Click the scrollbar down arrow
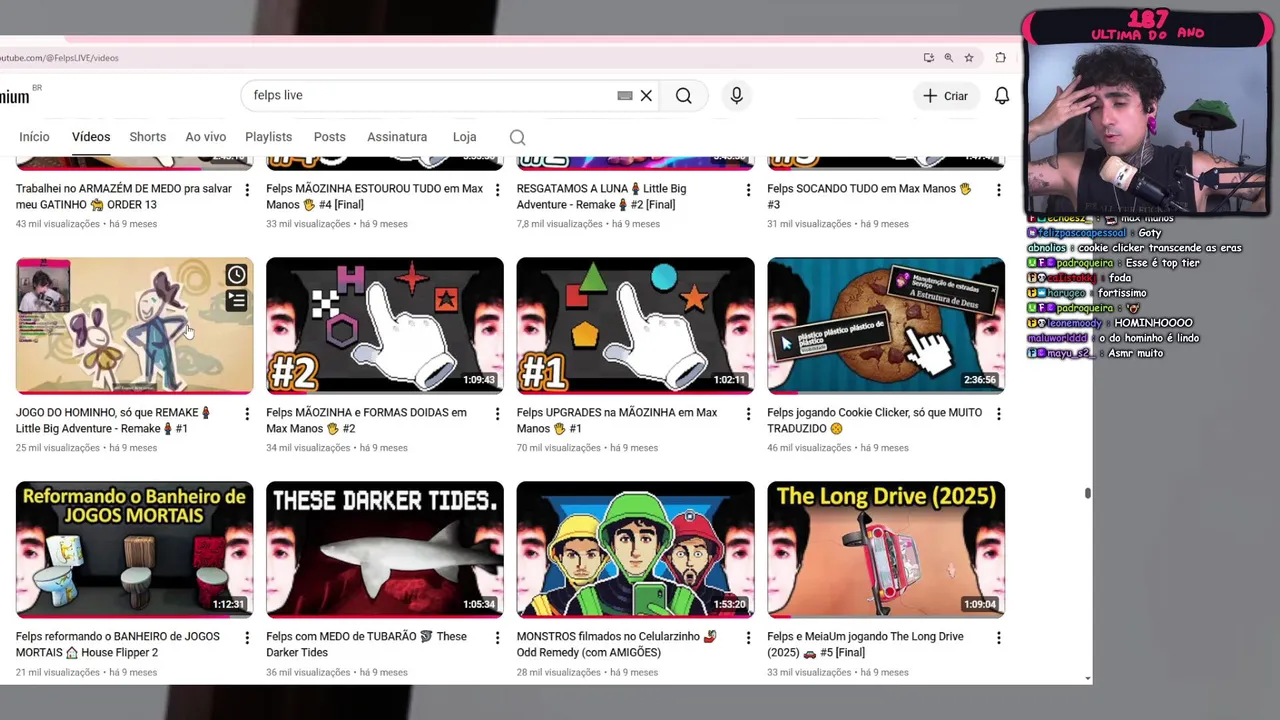The height and width of the screenshot is (720, 1280). pyautogui.click(x=1087, y=679)
